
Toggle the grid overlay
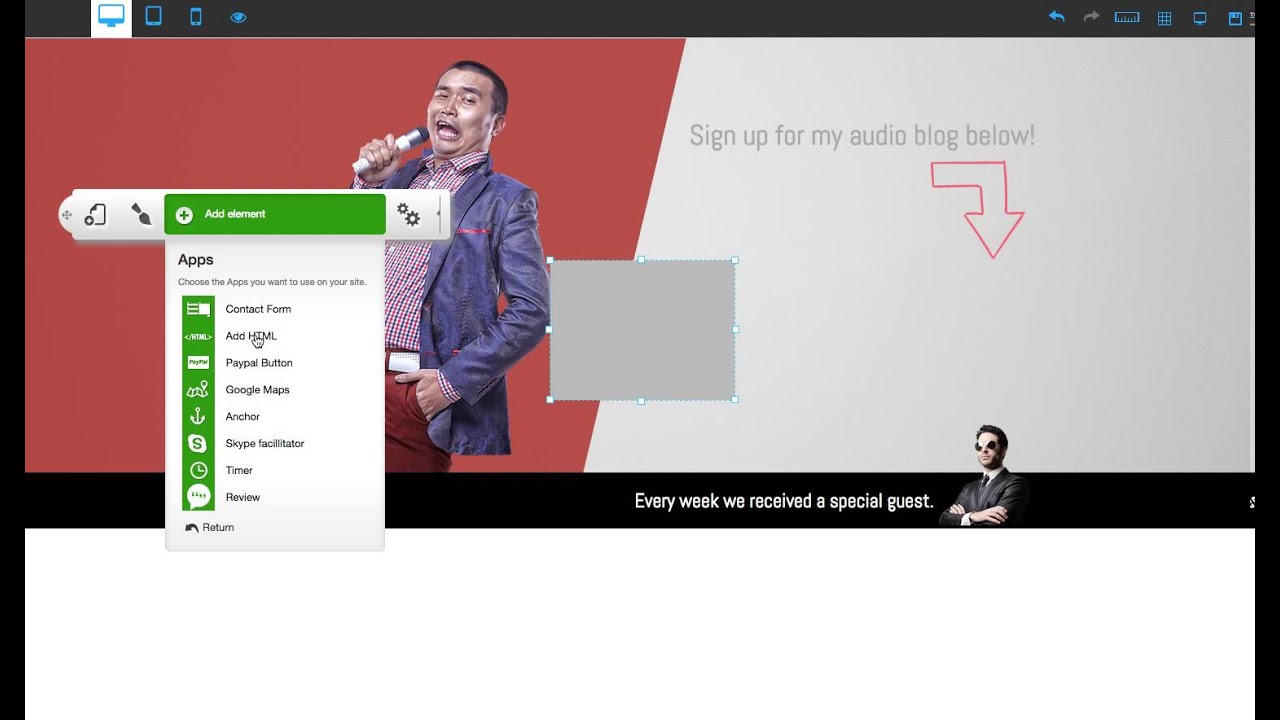1164,18
